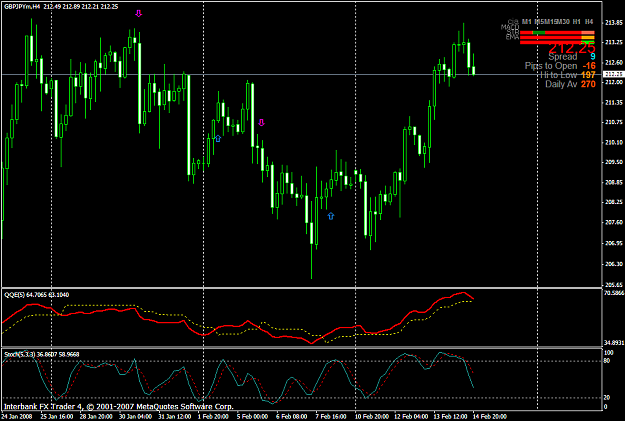Click the 24 Jan 2008 date label
Viewport: 625px width, 421px height.
15,416
